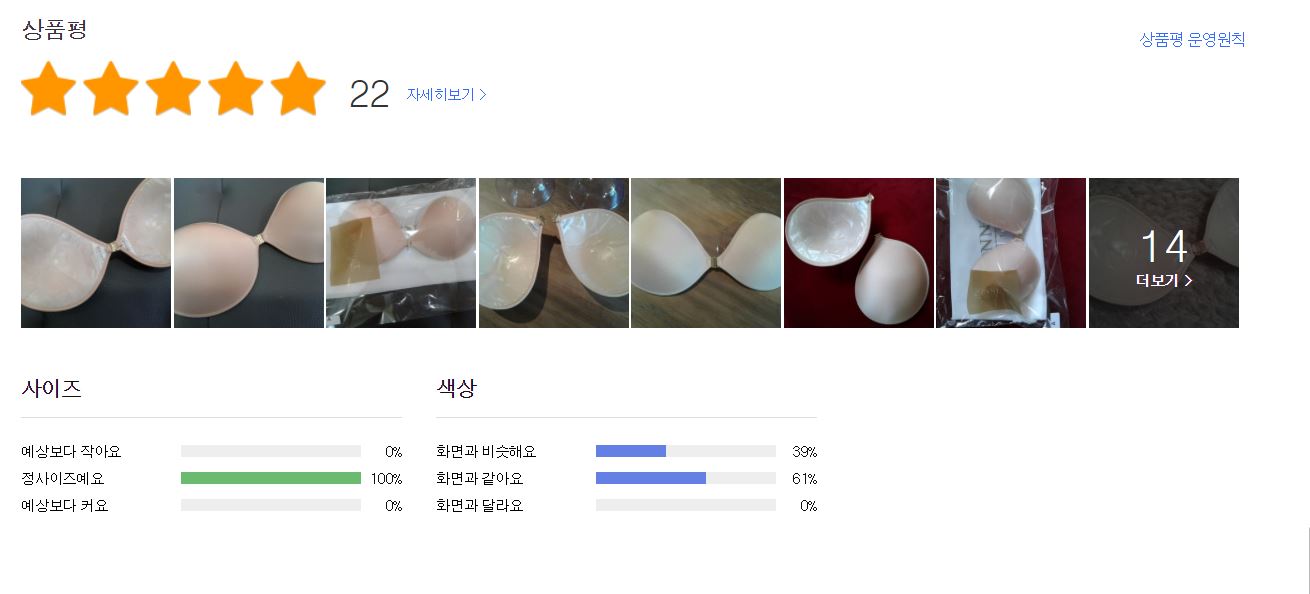
Task: Click the fifth orange rating star
Action: [298, 89]
